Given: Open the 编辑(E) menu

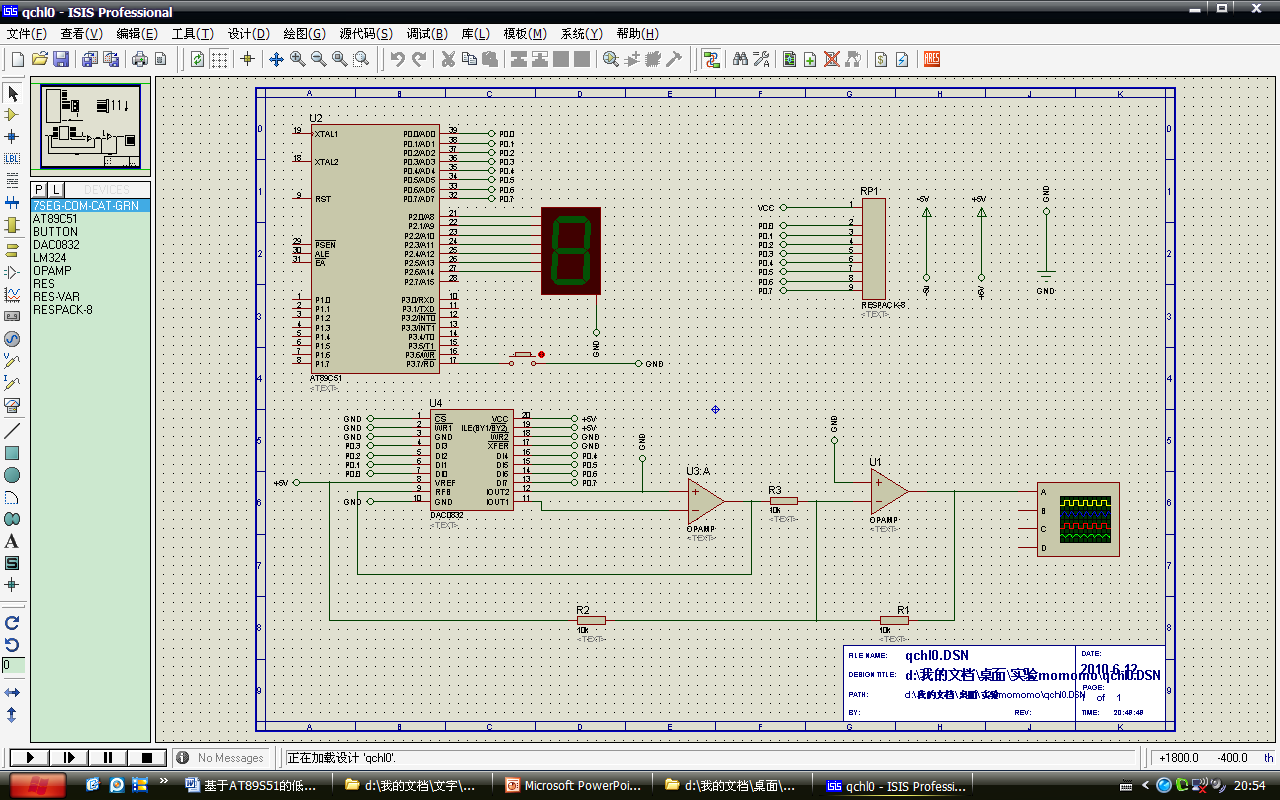Looking at the screenshot, I should (135, 34).
